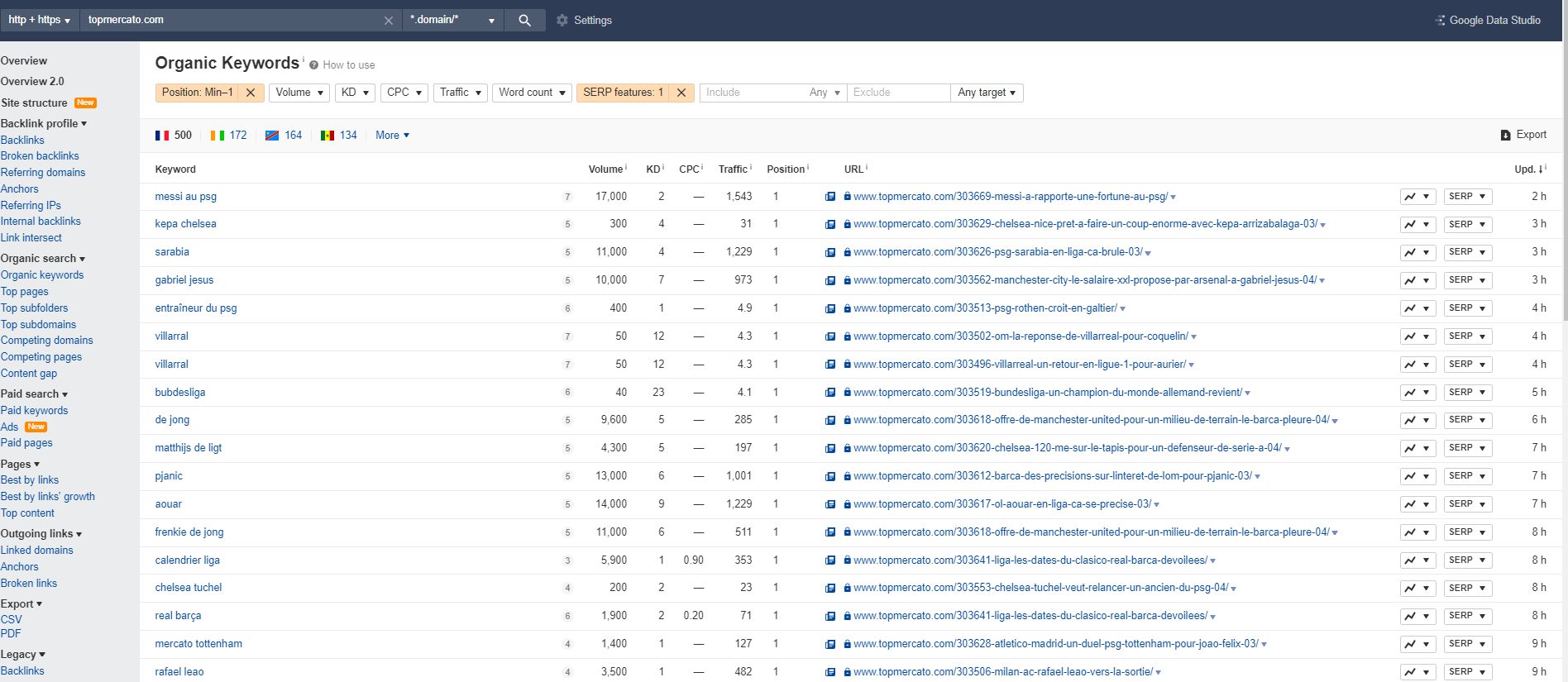Open the Volume filter dropdown
The width and height of the screenshot is (1568, 682).
point(299,93)
